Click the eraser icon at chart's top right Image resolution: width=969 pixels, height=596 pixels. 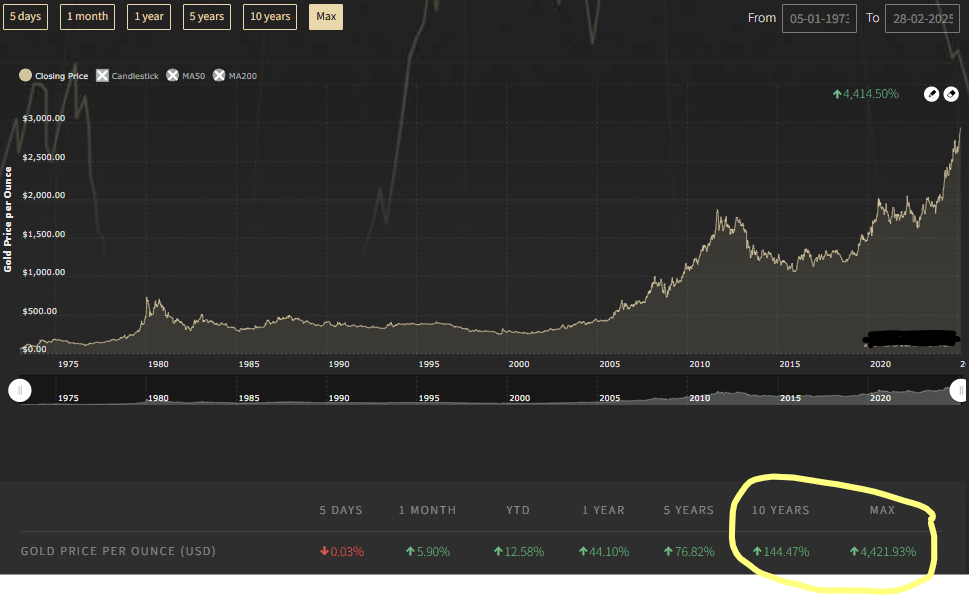click(x=951, y=94)
